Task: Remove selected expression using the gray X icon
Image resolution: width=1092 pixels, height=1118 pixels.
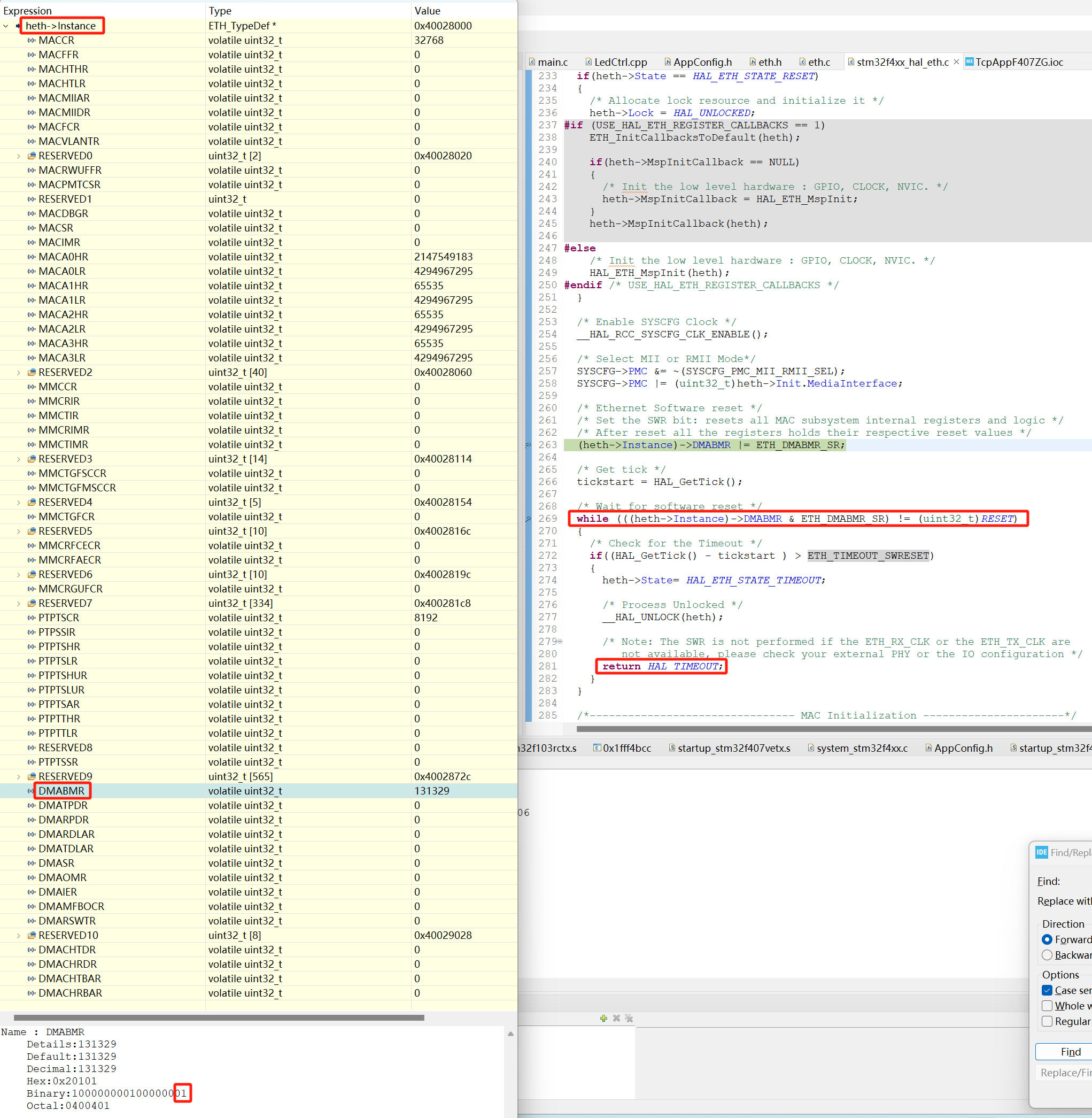Action: [616, 1019]
